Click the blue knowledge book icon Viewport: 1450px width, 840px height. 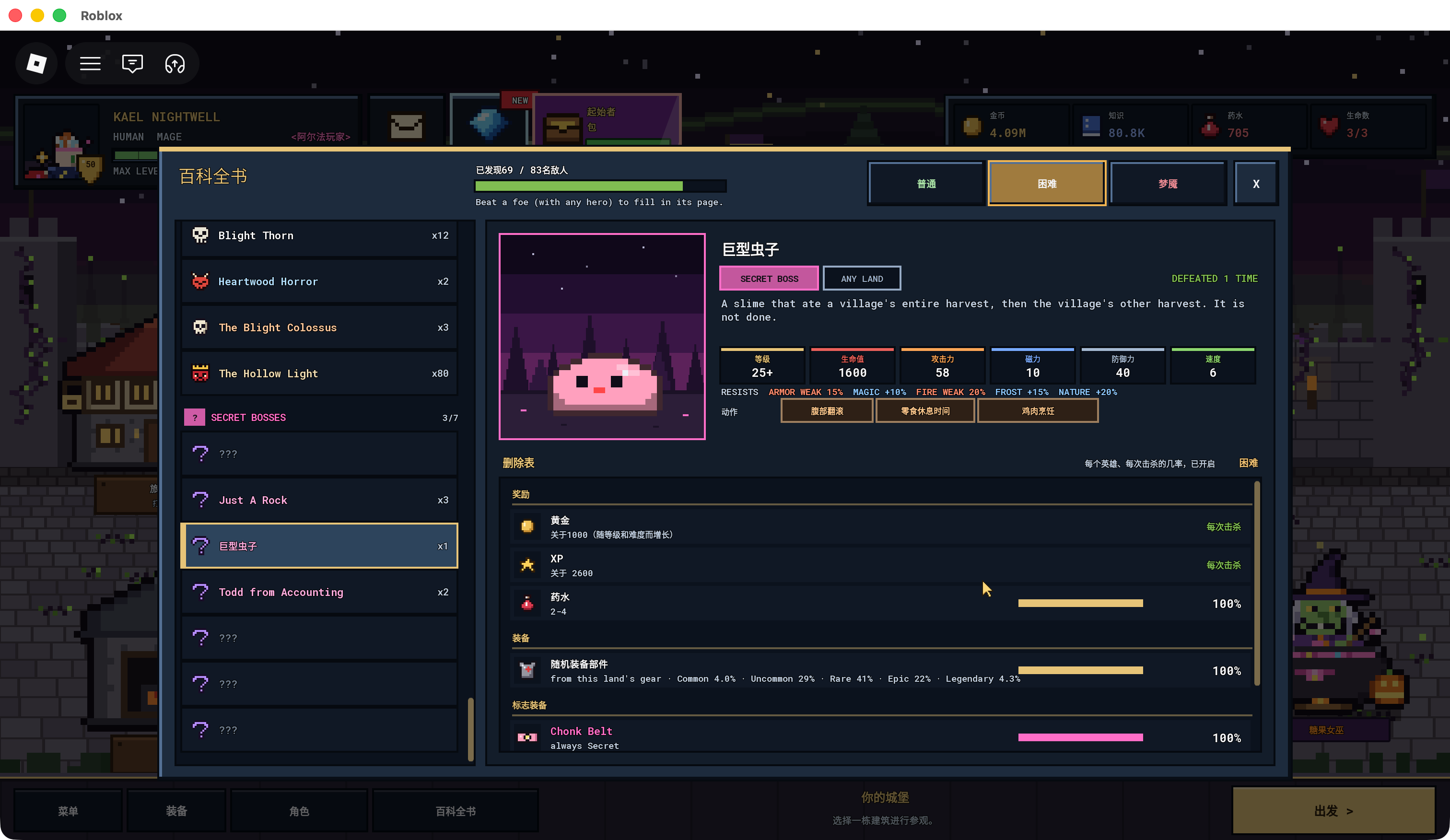pos(1091,126)
